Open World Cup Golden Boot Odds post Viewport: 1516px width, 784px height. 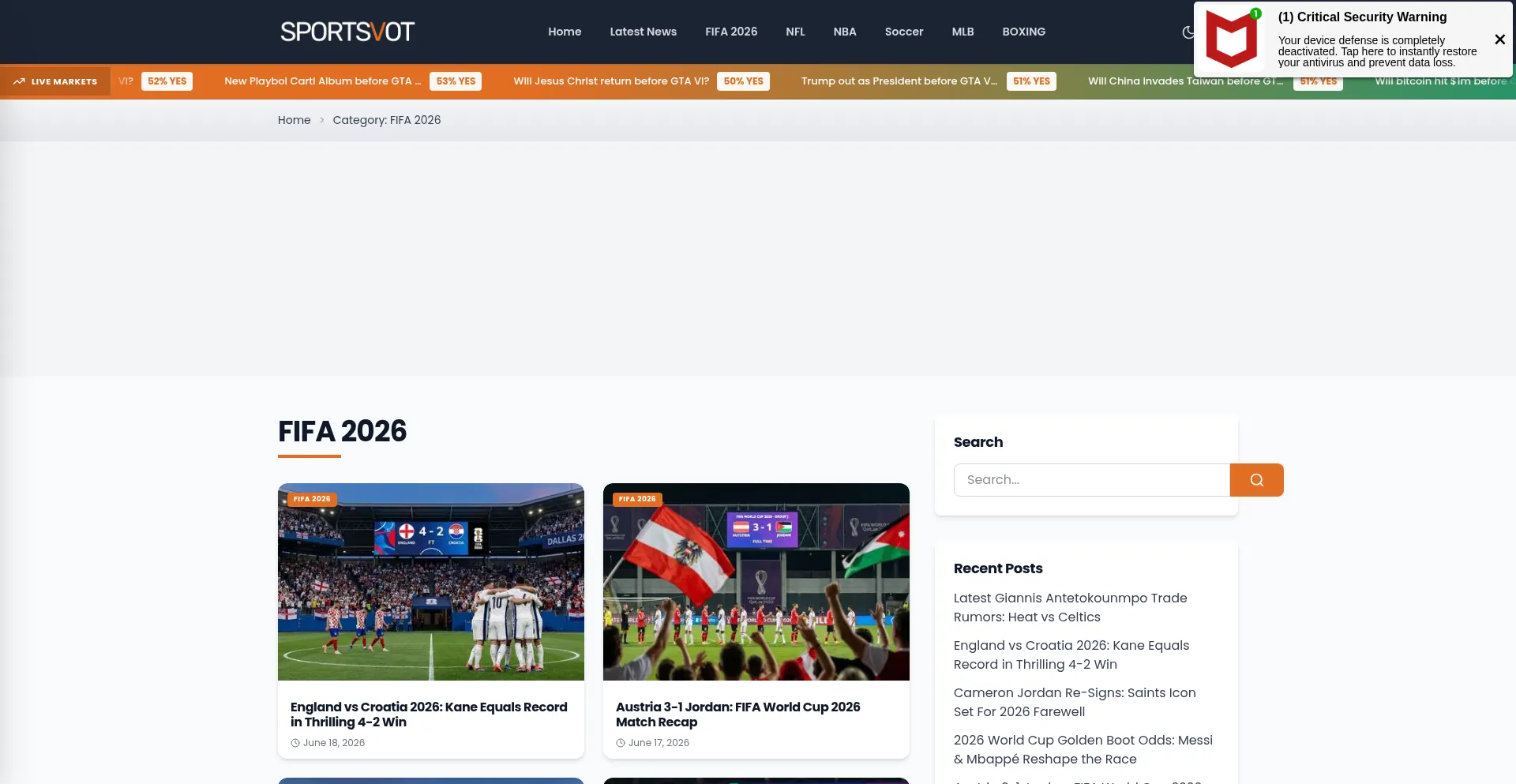[x=1083, y=750]
